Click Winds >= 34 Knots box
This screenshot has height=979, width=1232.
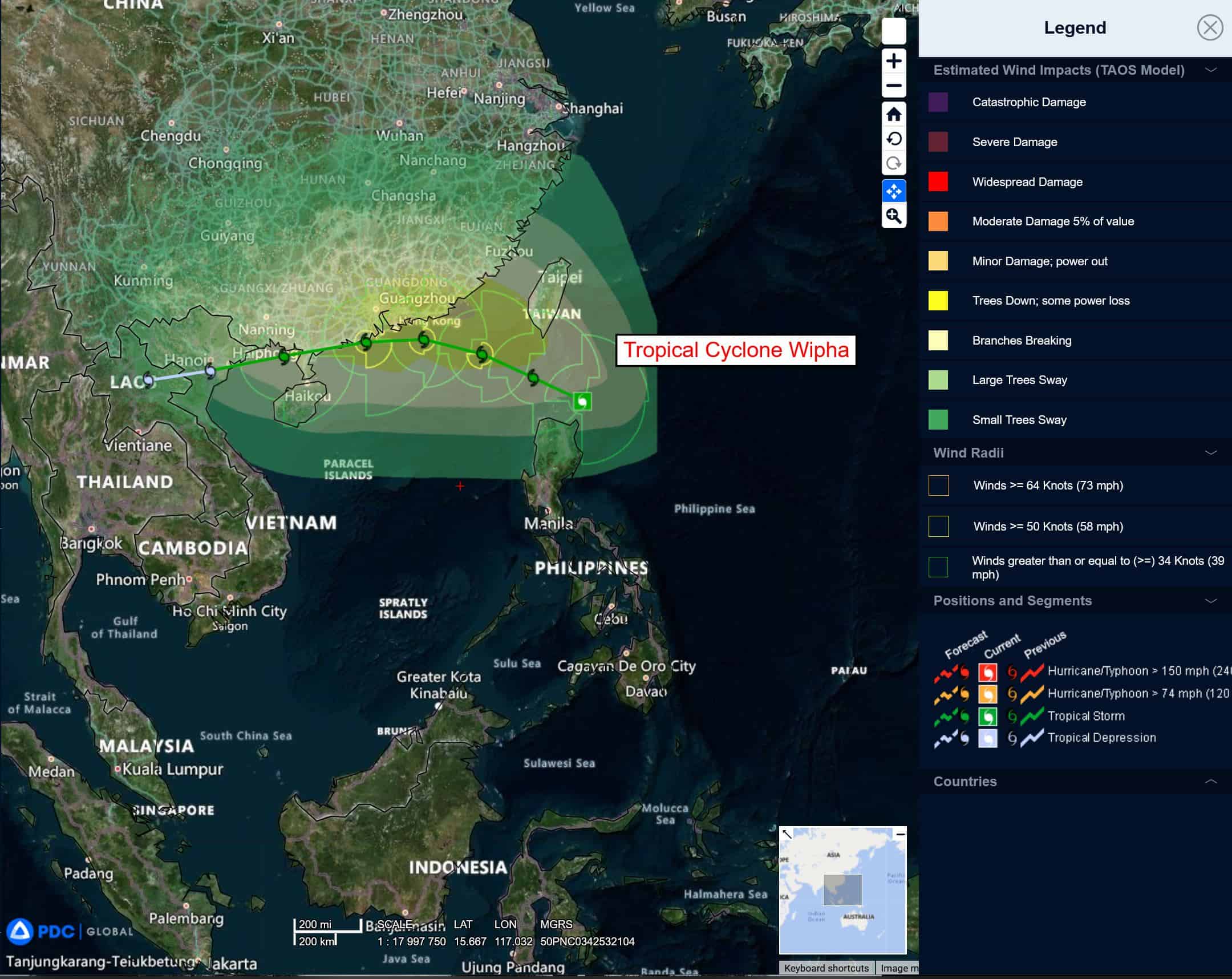tap(938, 568)
